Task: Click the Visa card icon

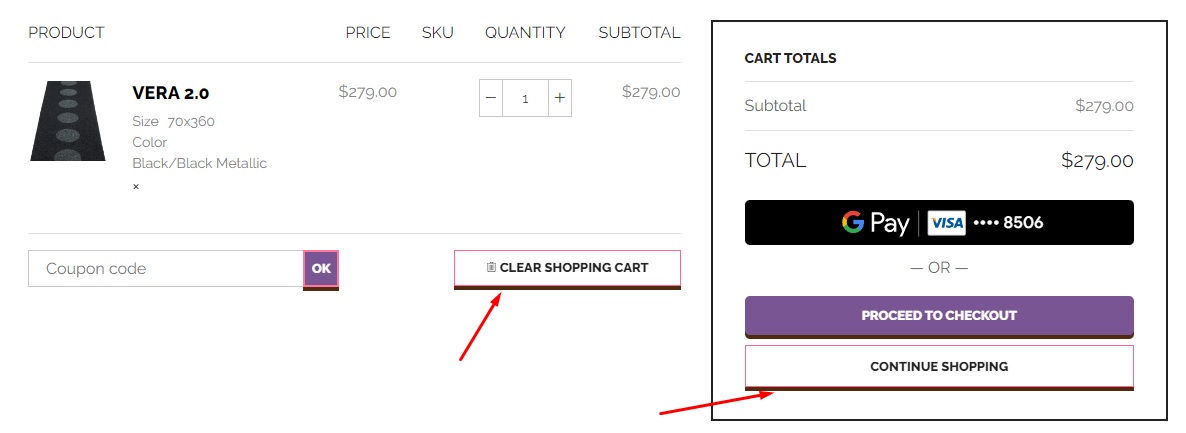Action: [946, 223]
